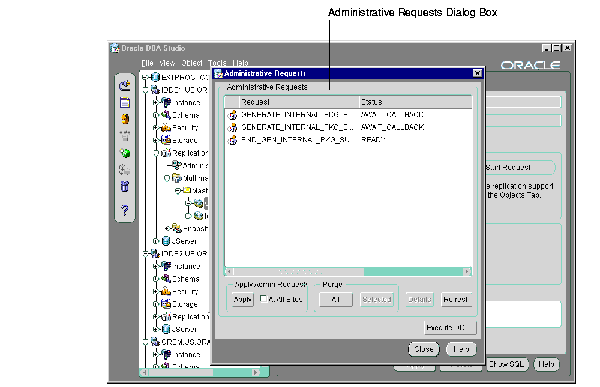Screen dimensions: 600x387
Task: Select the Snapshot tree item
Action: point(196,229)
